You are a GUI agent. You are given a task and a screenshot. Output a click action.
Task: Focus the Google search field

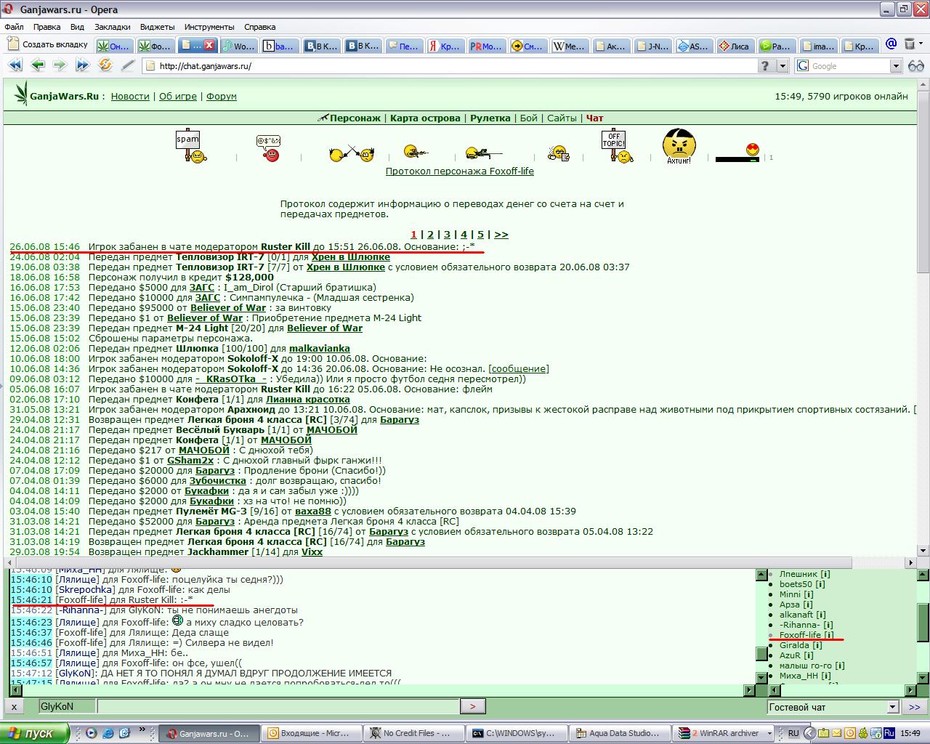click(849, 66)
